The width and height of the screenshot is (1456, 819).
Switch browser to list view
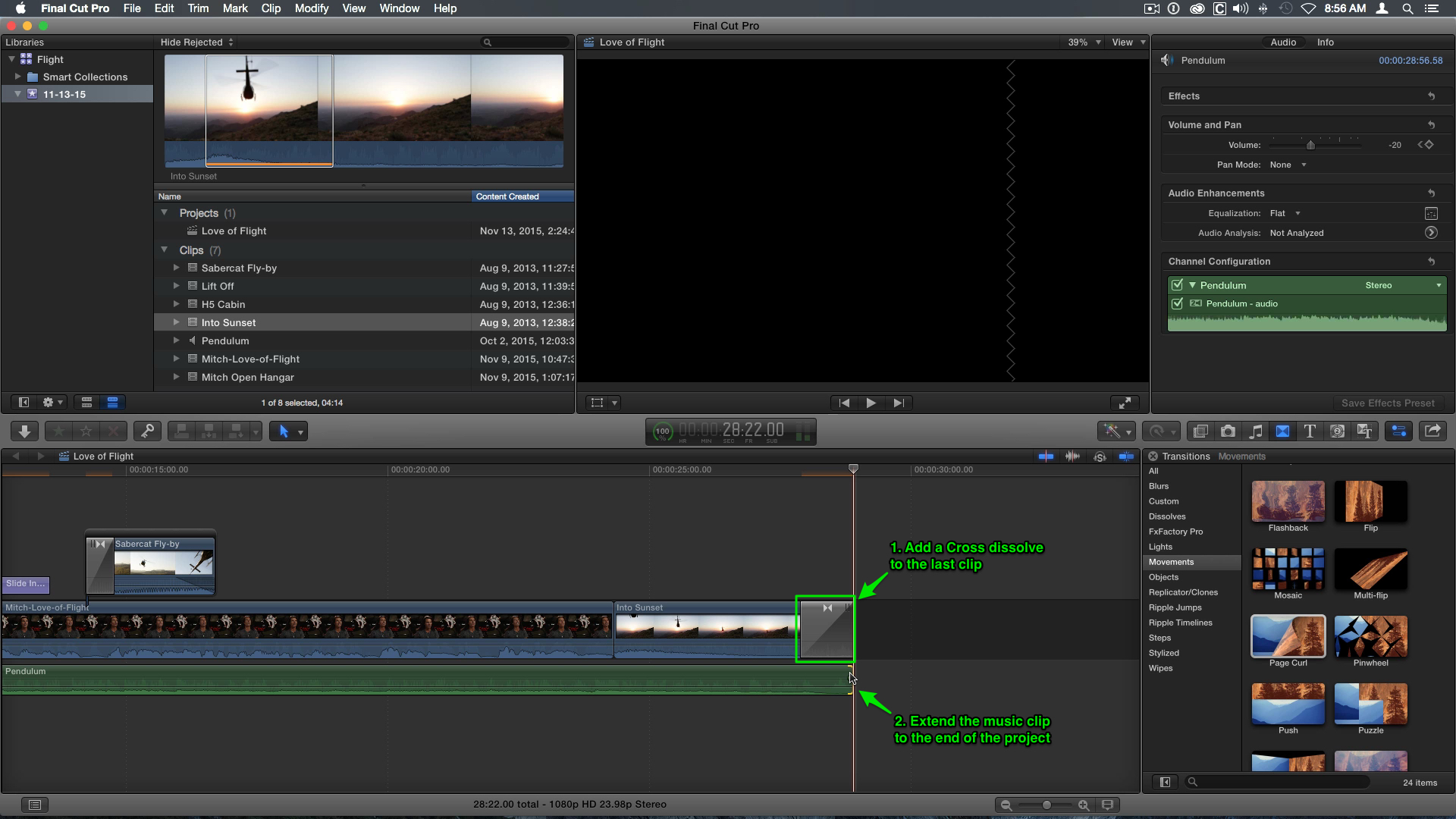coord(112,403)
